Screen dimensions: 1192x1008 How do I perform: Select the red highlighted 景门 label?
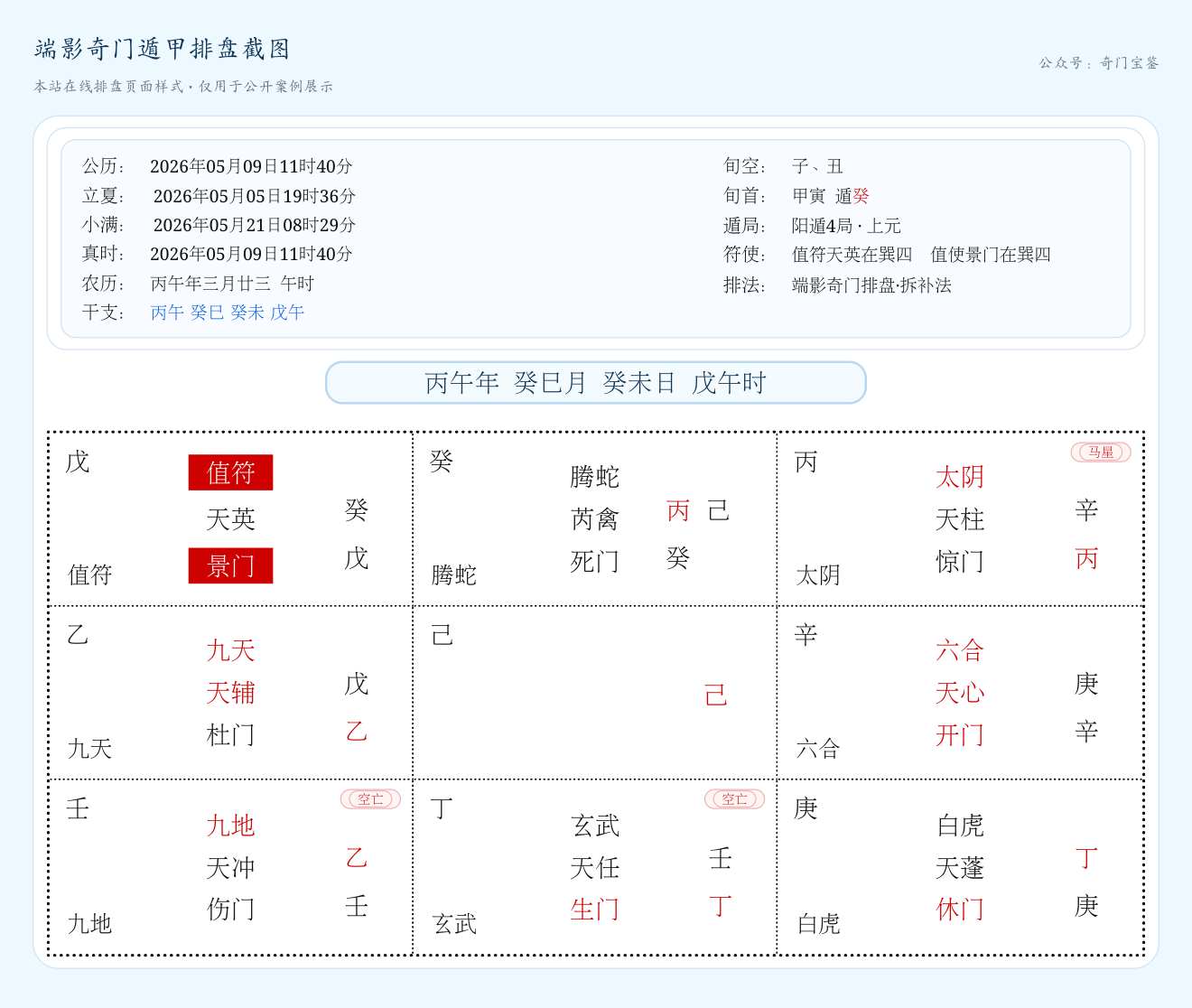click(x=230, y=566)
